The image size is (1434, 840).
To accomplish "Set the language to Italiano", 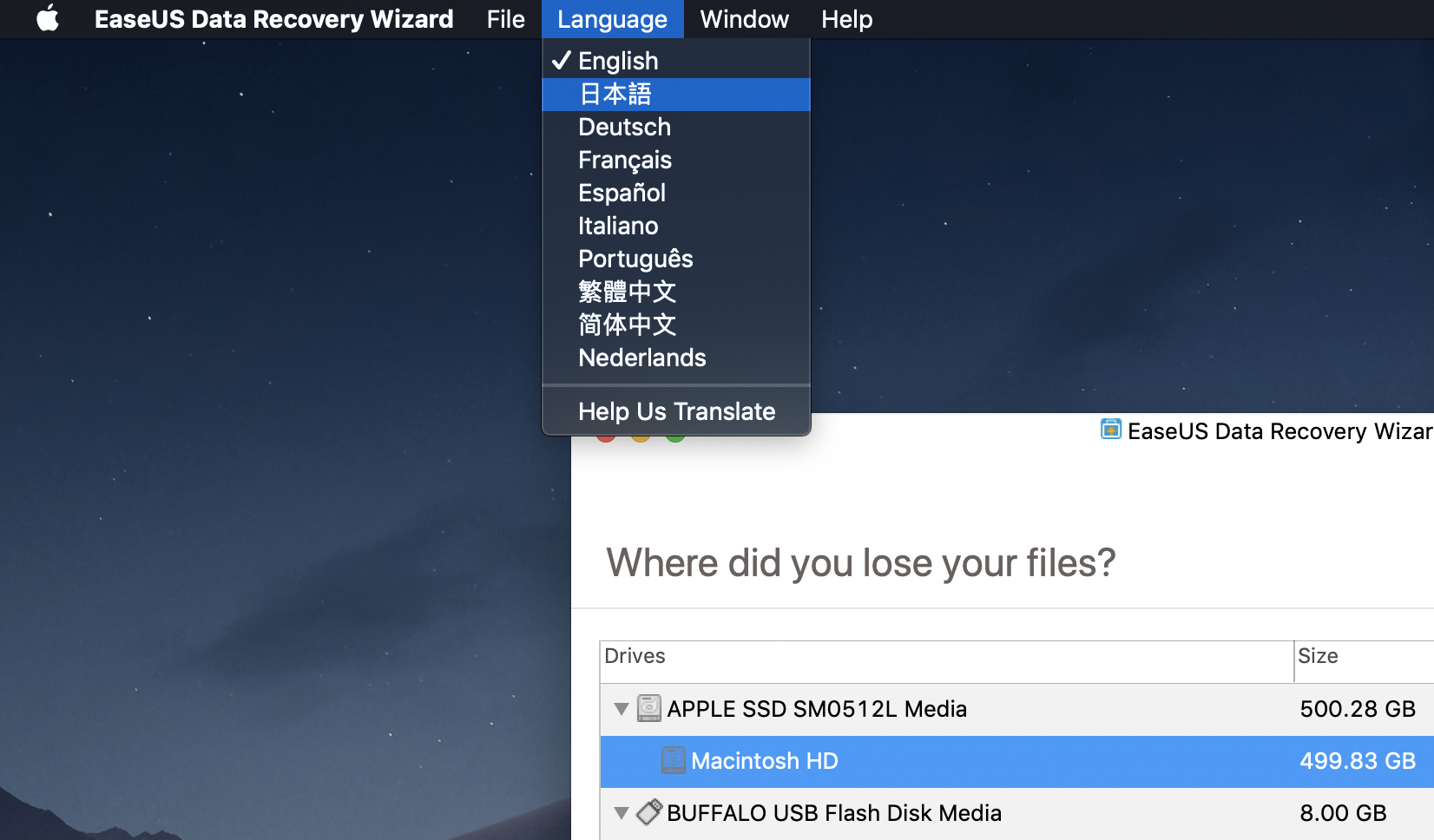I will pos(618,226).
